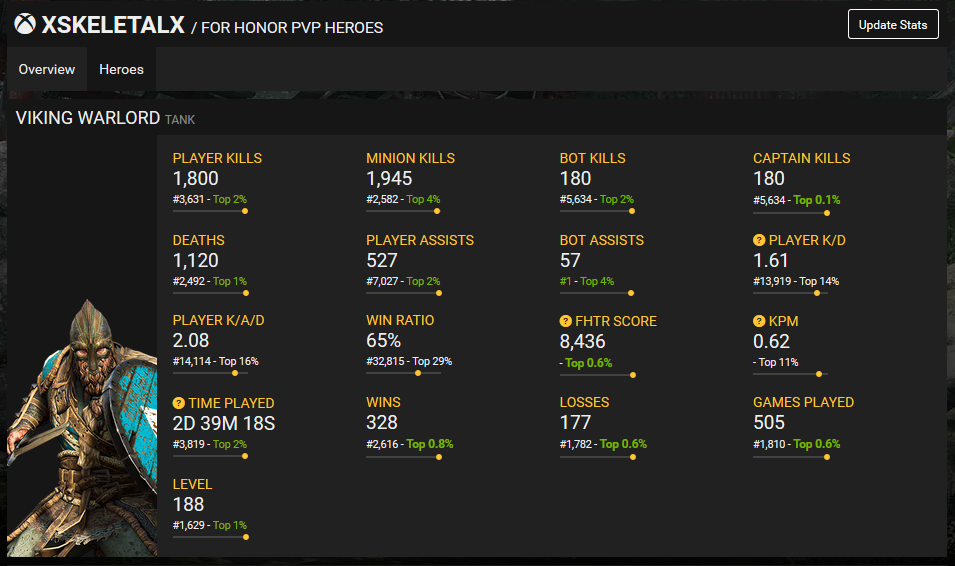Switch to the Overview tab
The width and height of the screenshot is (955, 566).
tap(47, 69)
